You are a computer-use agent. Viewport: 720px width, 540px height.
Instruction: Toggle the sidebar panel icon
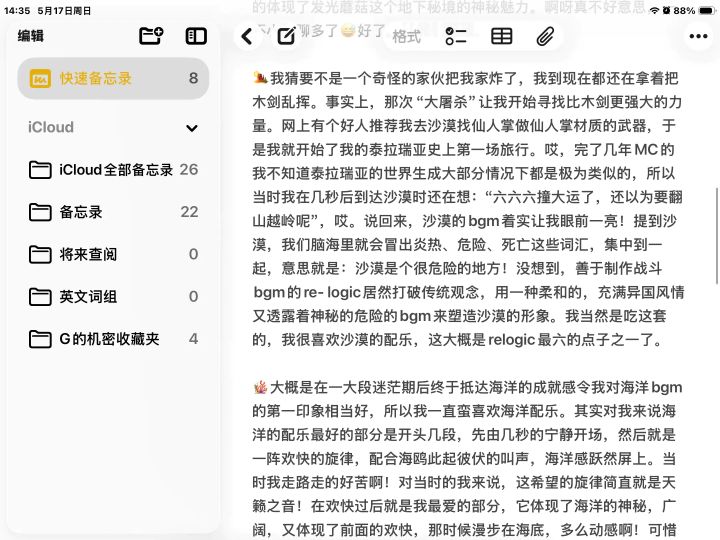(x=196, y=36)
